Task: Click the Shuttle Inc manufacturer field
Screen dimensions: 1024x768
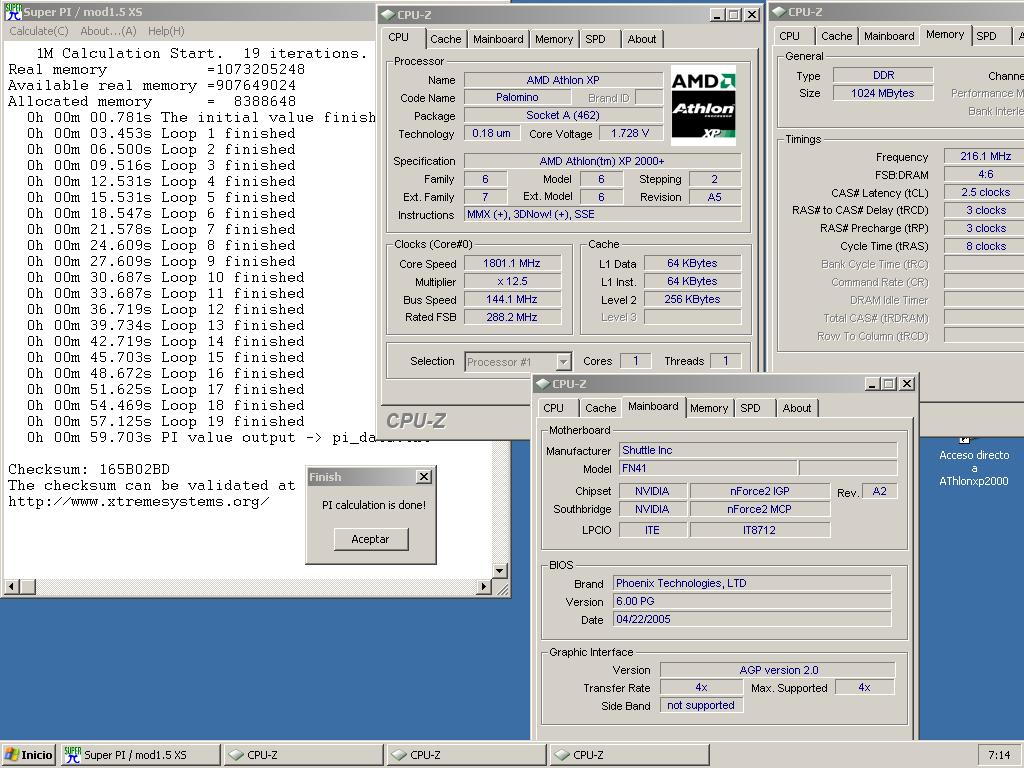Action: [x=758, y=450]
